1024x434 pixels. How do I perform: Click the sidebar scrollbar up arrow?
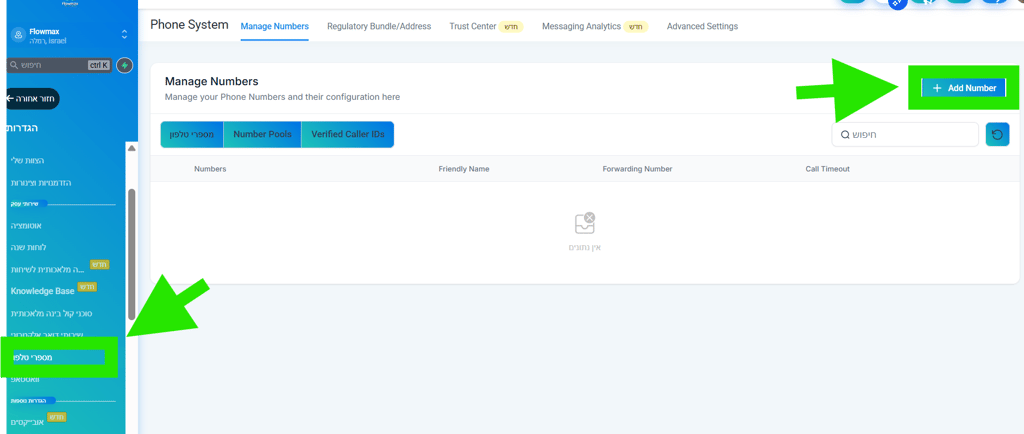[x=131, y=149]
